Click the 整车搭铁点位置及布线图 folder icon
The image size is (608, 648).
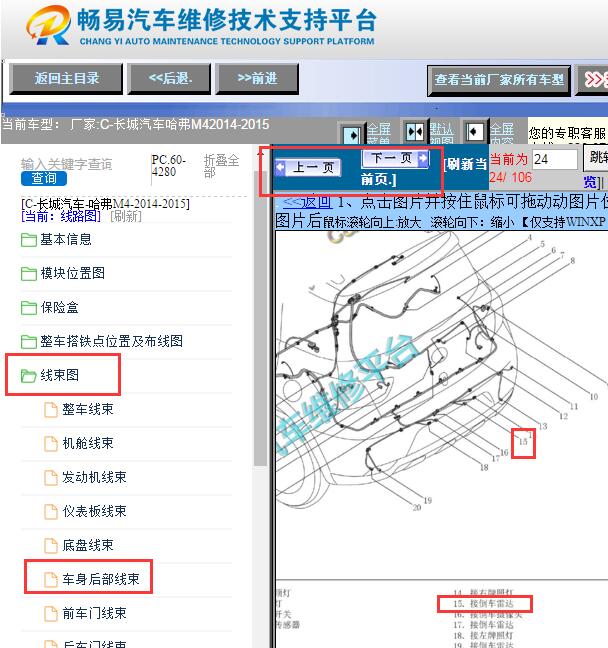point(29,341)
